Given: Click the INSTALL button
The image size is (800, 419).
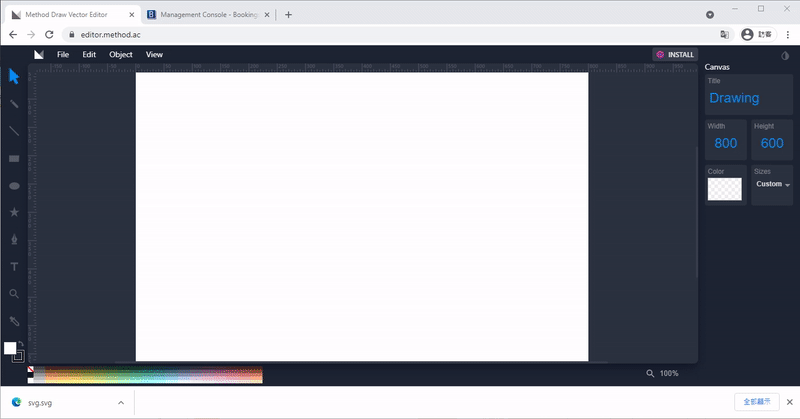Looking at the screenshot, I should (x=674, y=55).
